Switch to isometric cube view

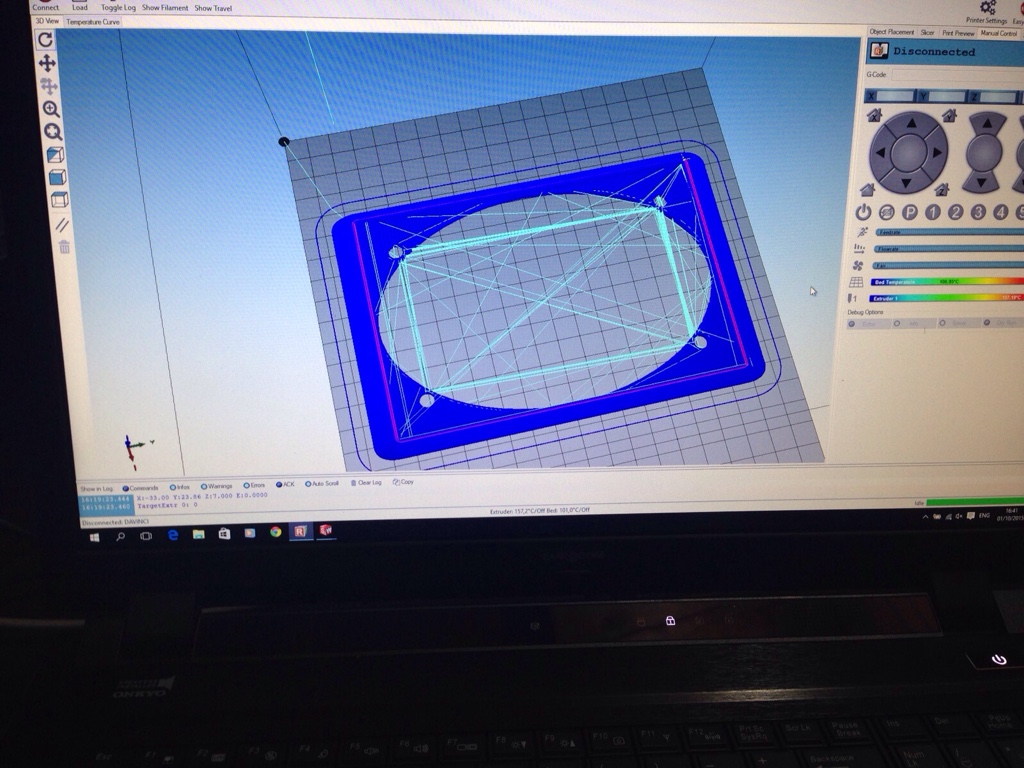click(x=55, y=155)
